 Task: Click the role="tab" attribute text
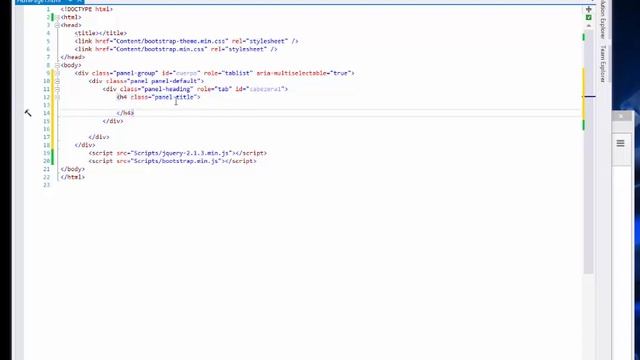tap(214, 89)
